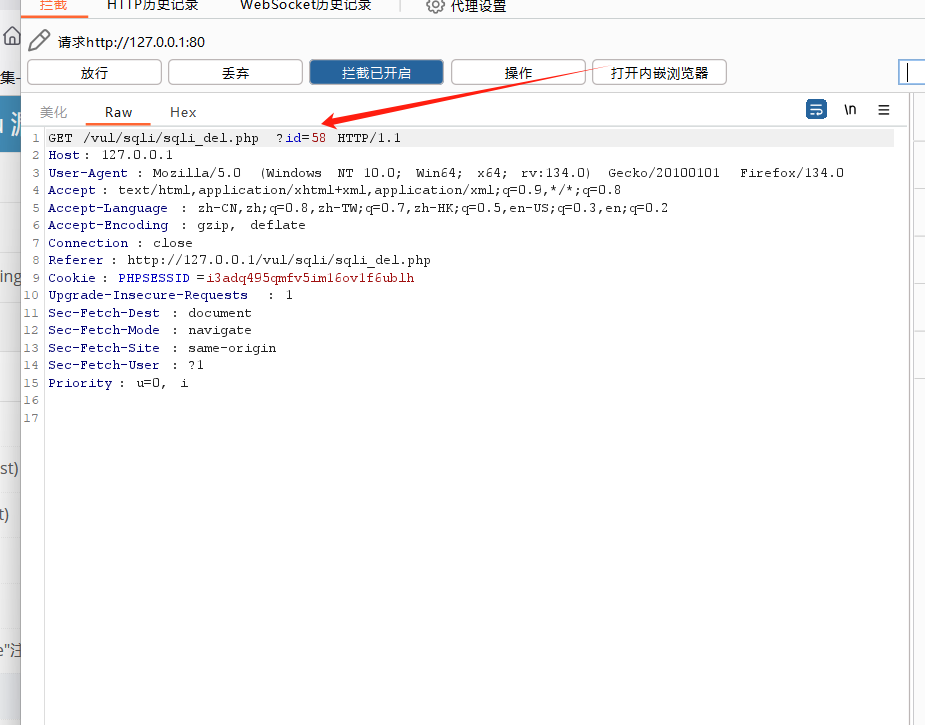This screenshot has width=925, height=725.
Task: Turn off the 拦截已开启 intercept toggle
Action: click(376, 73)
